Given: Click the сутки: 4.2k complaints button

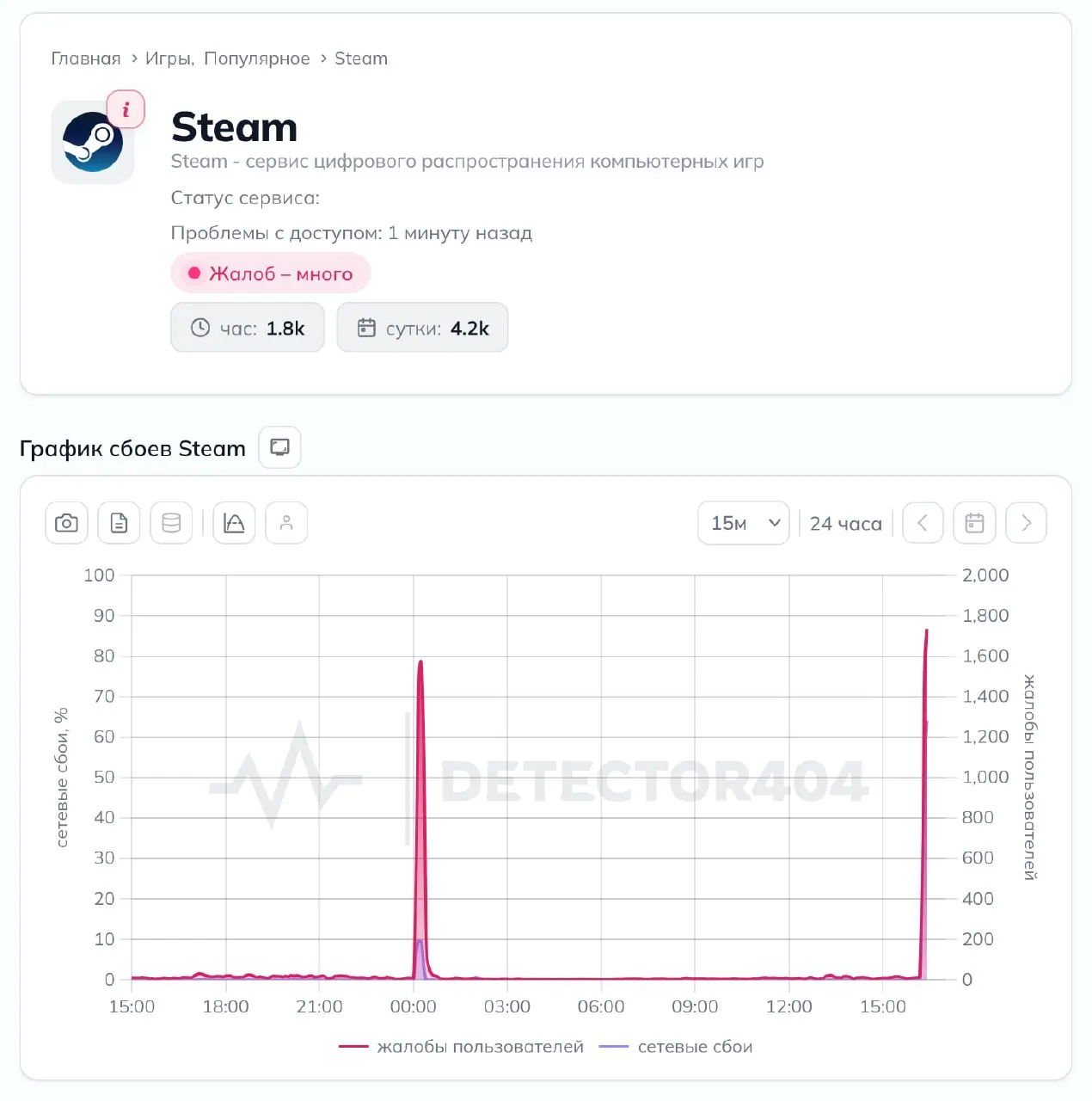Looking at the screenshot, I should tap(422, 328).
